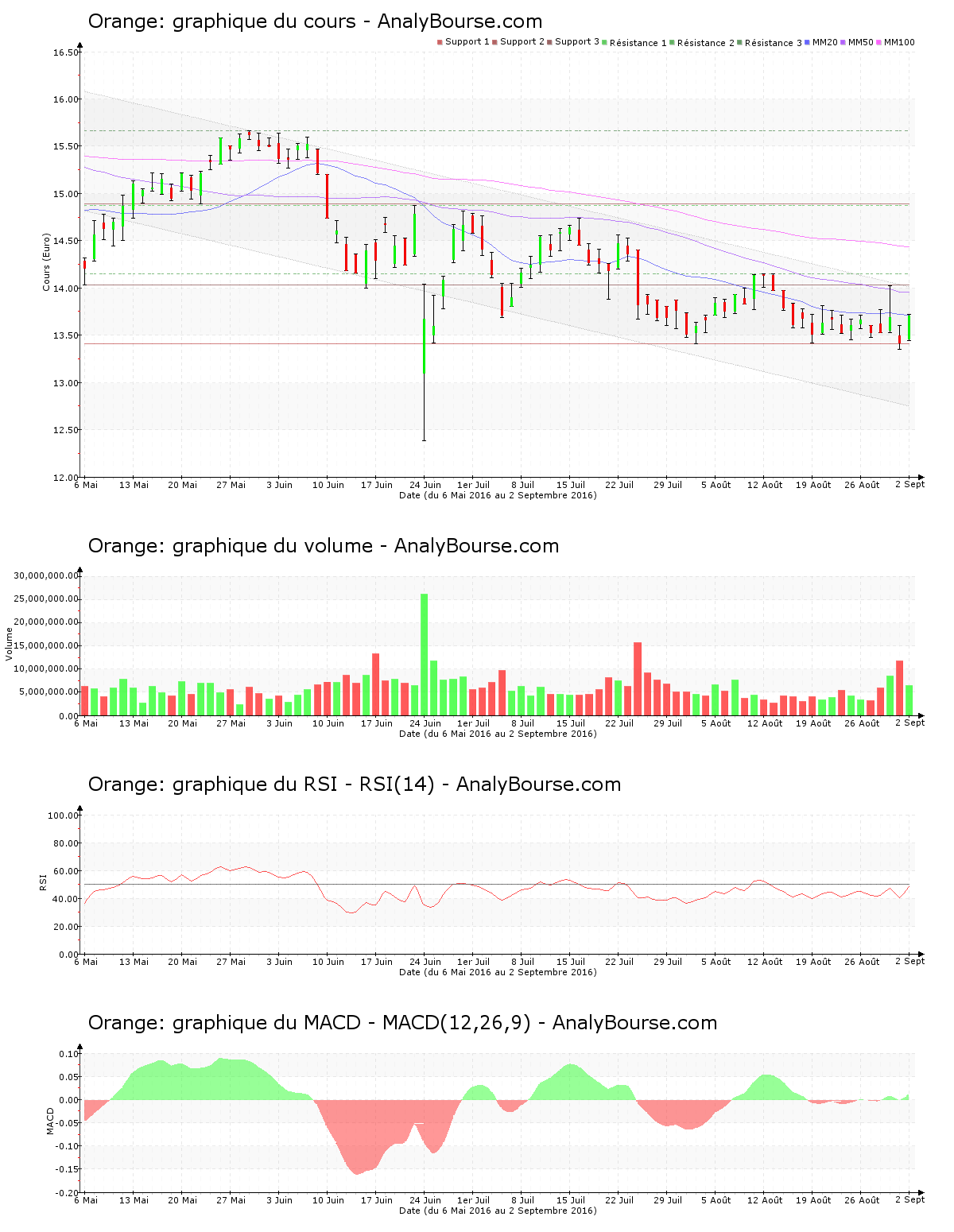
Task: Click the 100.00 value on RSI axis
Action: pos(64,816)
